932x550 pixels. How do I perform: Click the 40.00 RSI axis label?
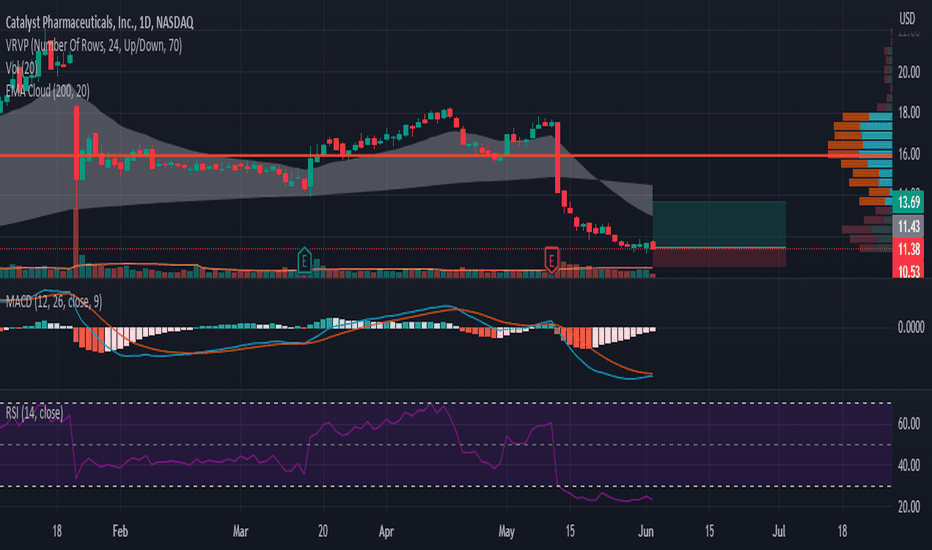pos(909,465)
